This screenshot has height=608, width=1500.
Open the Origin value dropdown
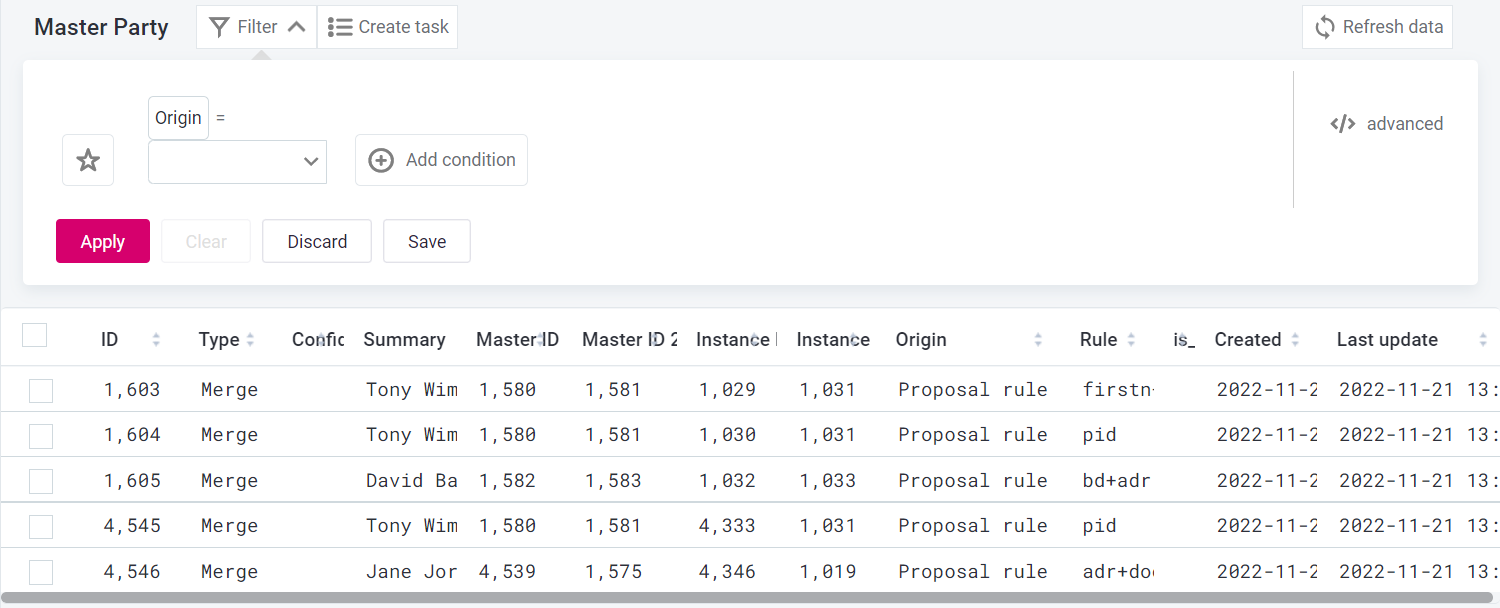coord(237,161)
